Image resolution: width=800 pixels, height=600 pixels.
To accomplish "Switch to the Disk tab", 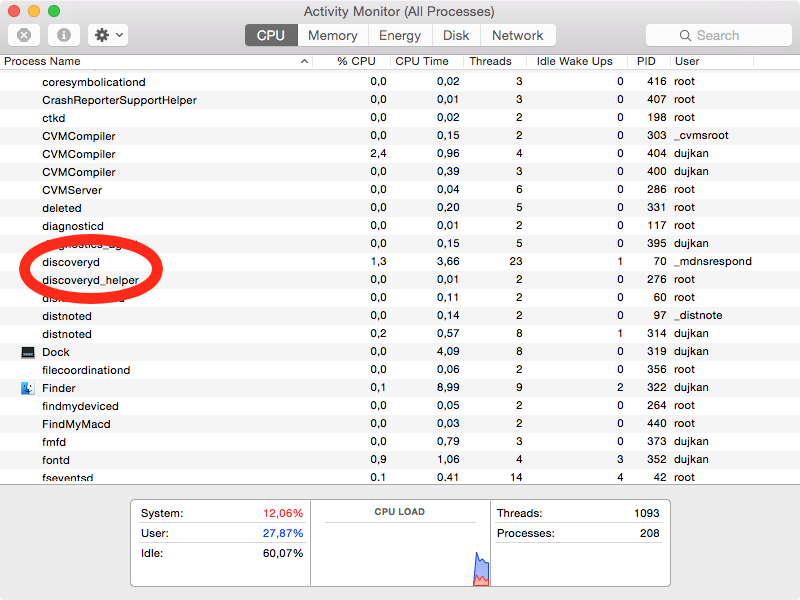I will [456, 35].
